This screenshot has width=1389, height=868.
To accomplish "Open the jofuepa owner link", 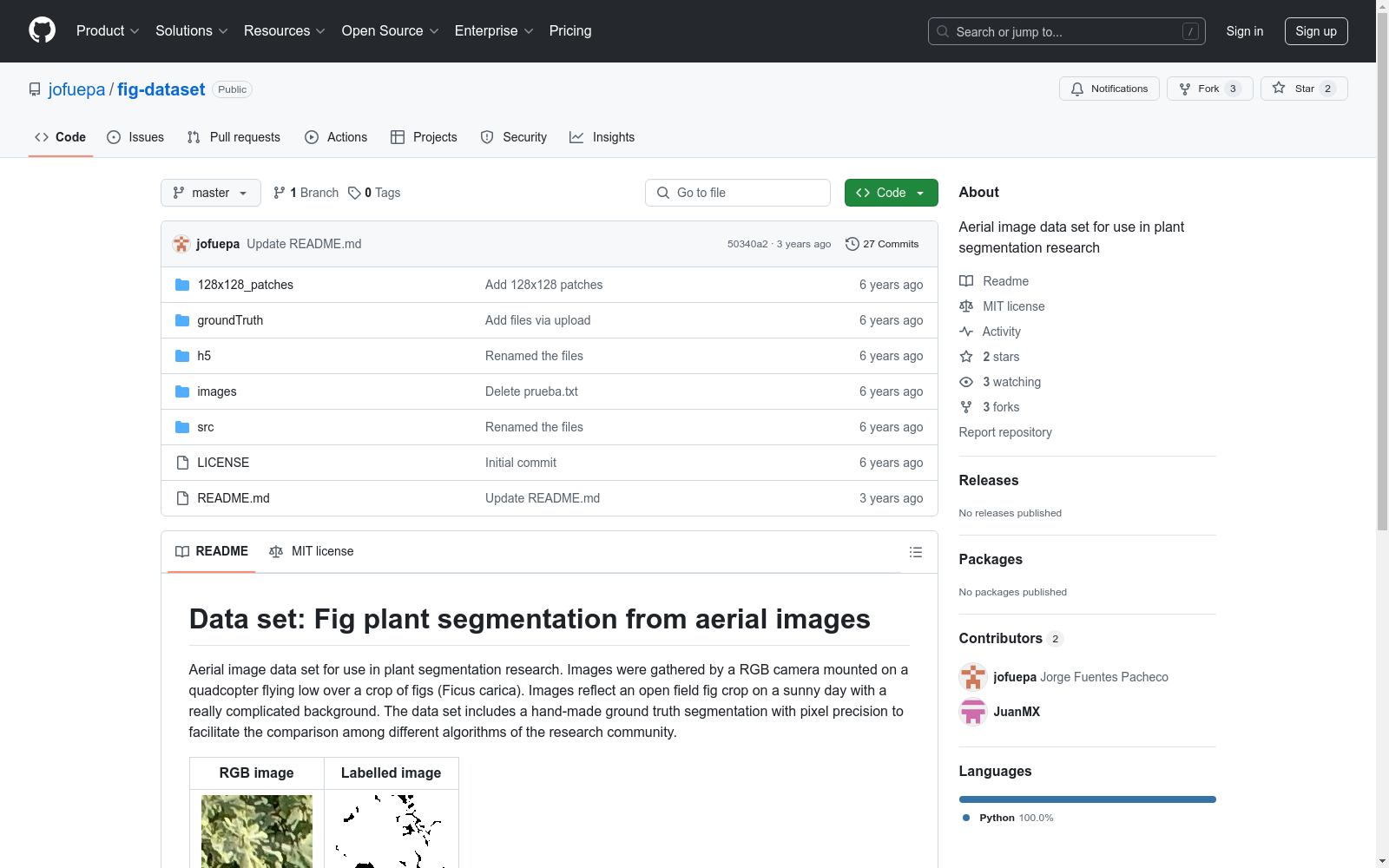I will coord(76,89).
